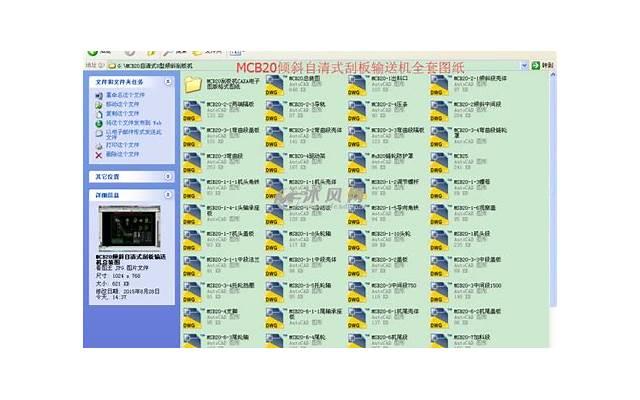
Task: Open the Views dropdown in the toolbar
Action: (236, 52)
